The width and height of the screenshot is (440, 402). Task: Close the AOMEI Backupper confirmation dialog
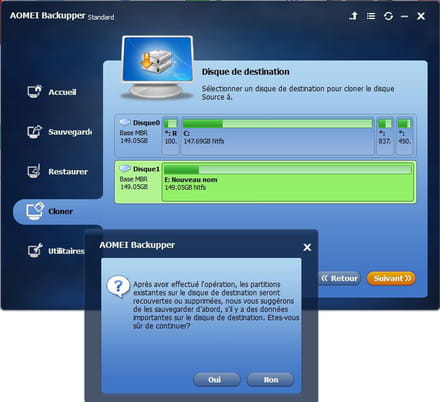(x=307, y=247)
